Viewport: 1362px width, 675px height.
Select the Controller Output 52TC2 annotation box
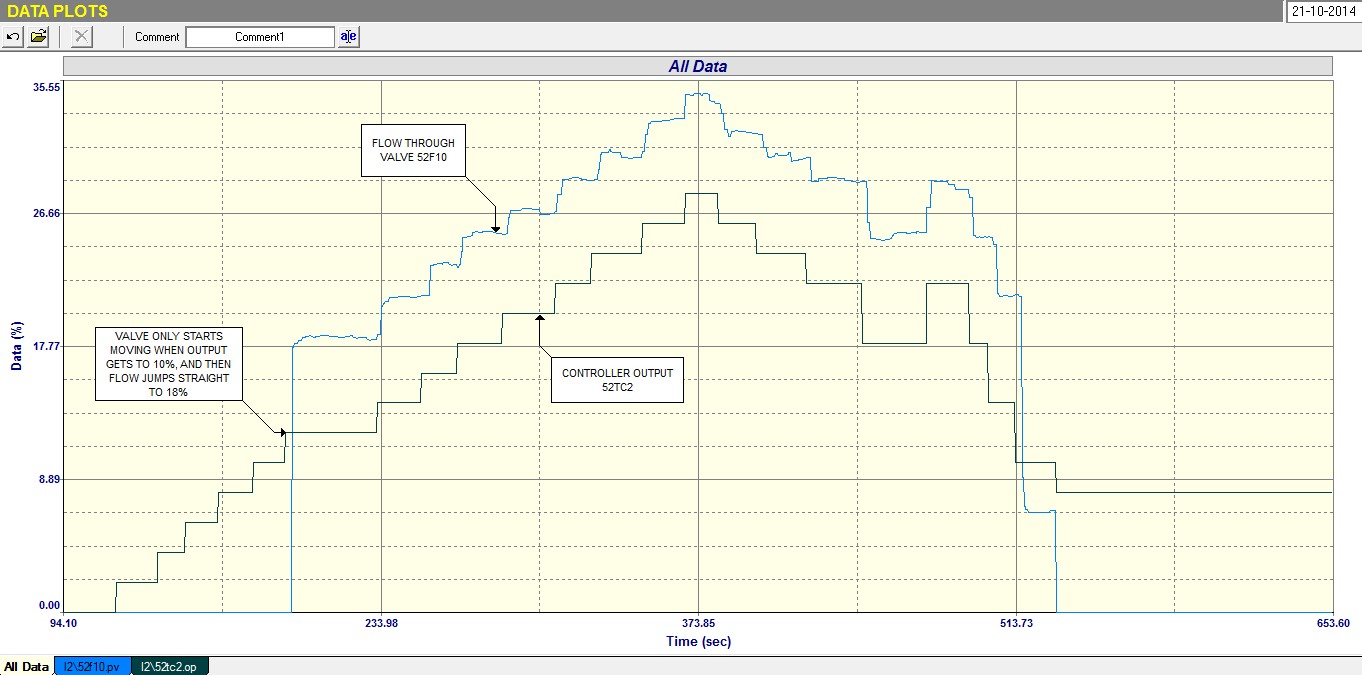pos(617,380)
